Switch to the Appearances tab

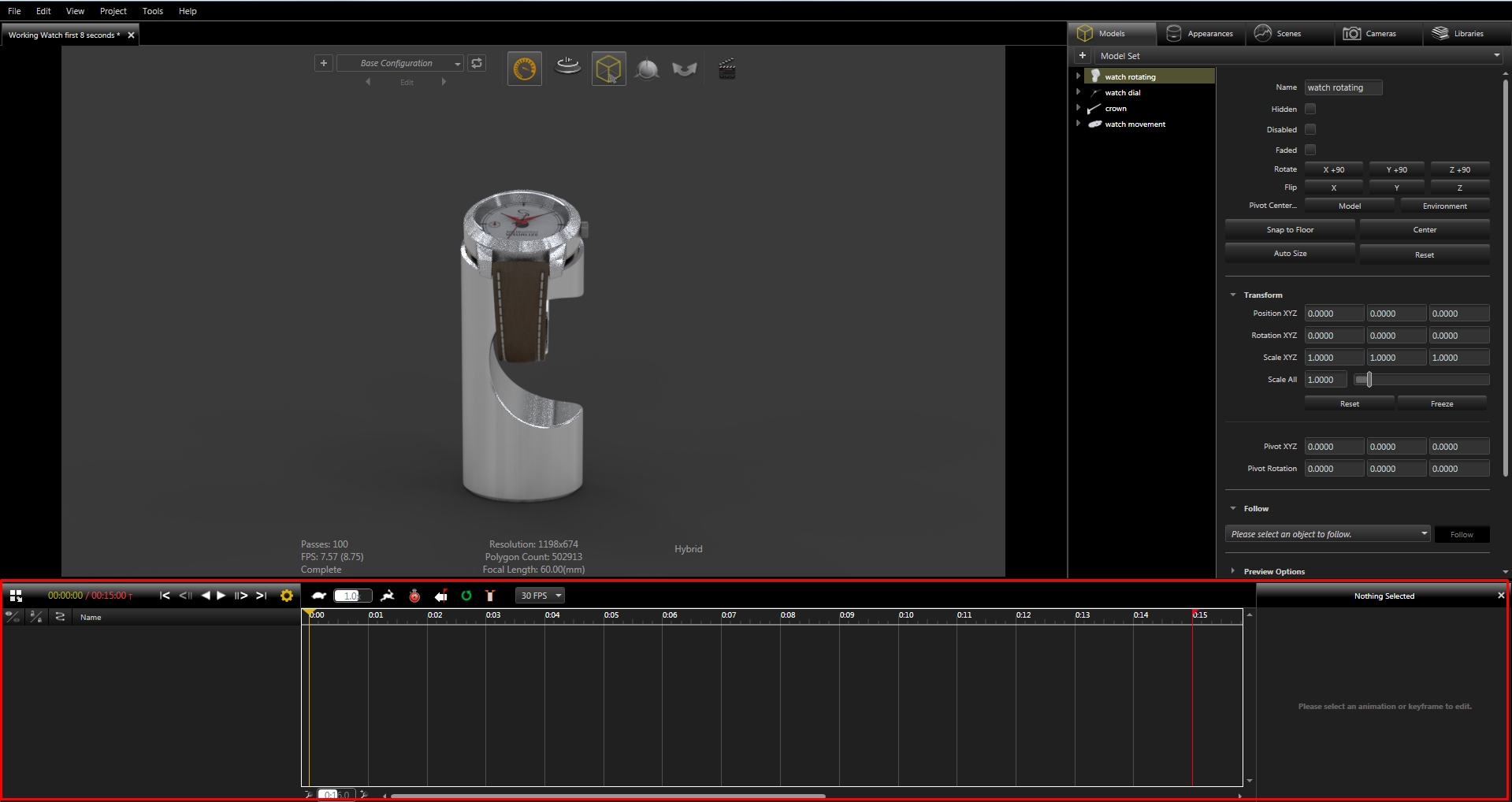1200,33
